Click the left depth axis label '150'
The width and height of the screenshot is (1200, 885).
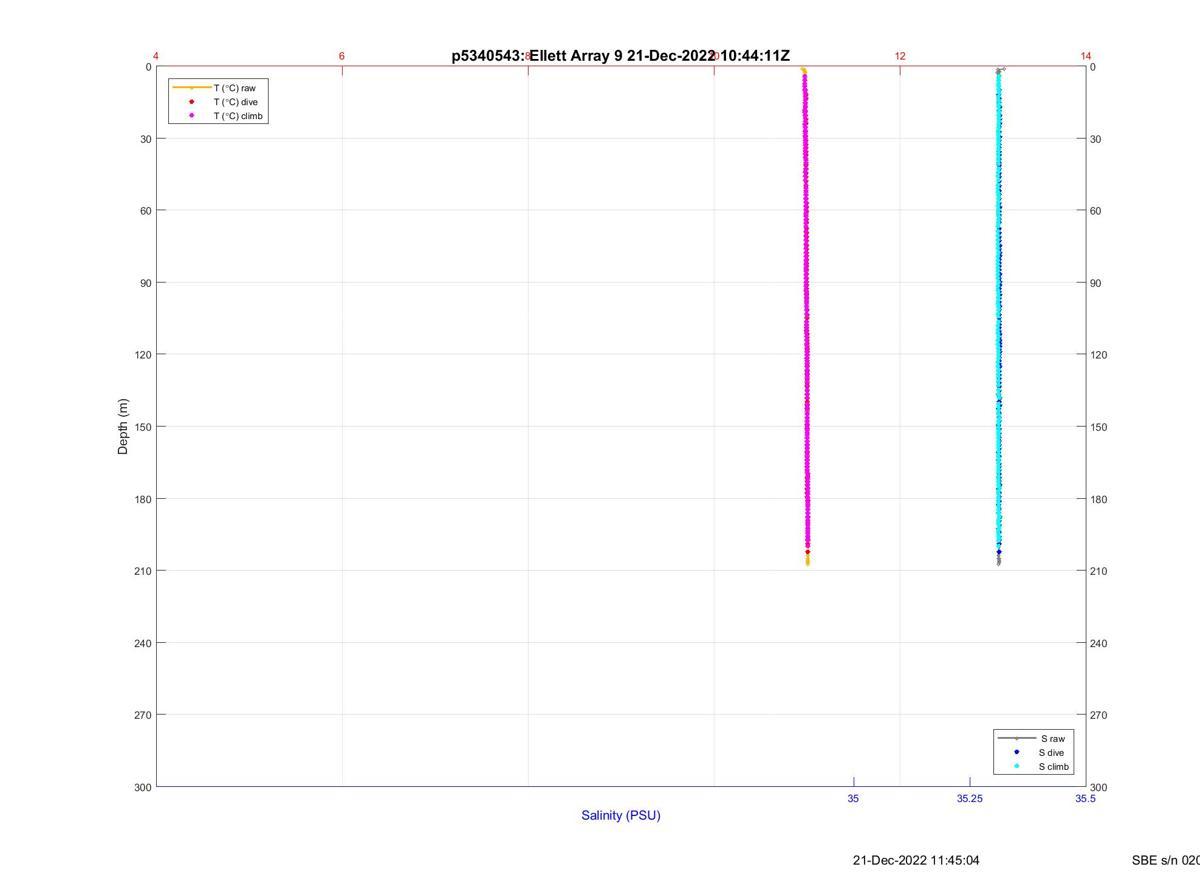click(143, 427)
